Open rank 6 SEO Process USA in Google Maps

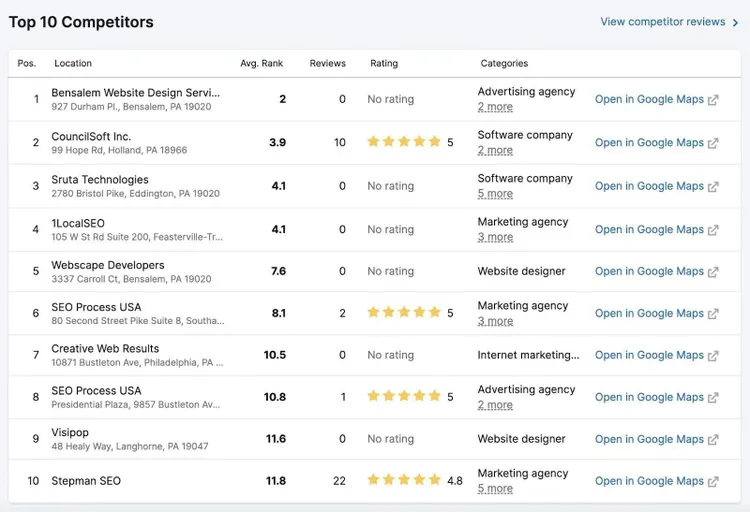coord(649,313)
